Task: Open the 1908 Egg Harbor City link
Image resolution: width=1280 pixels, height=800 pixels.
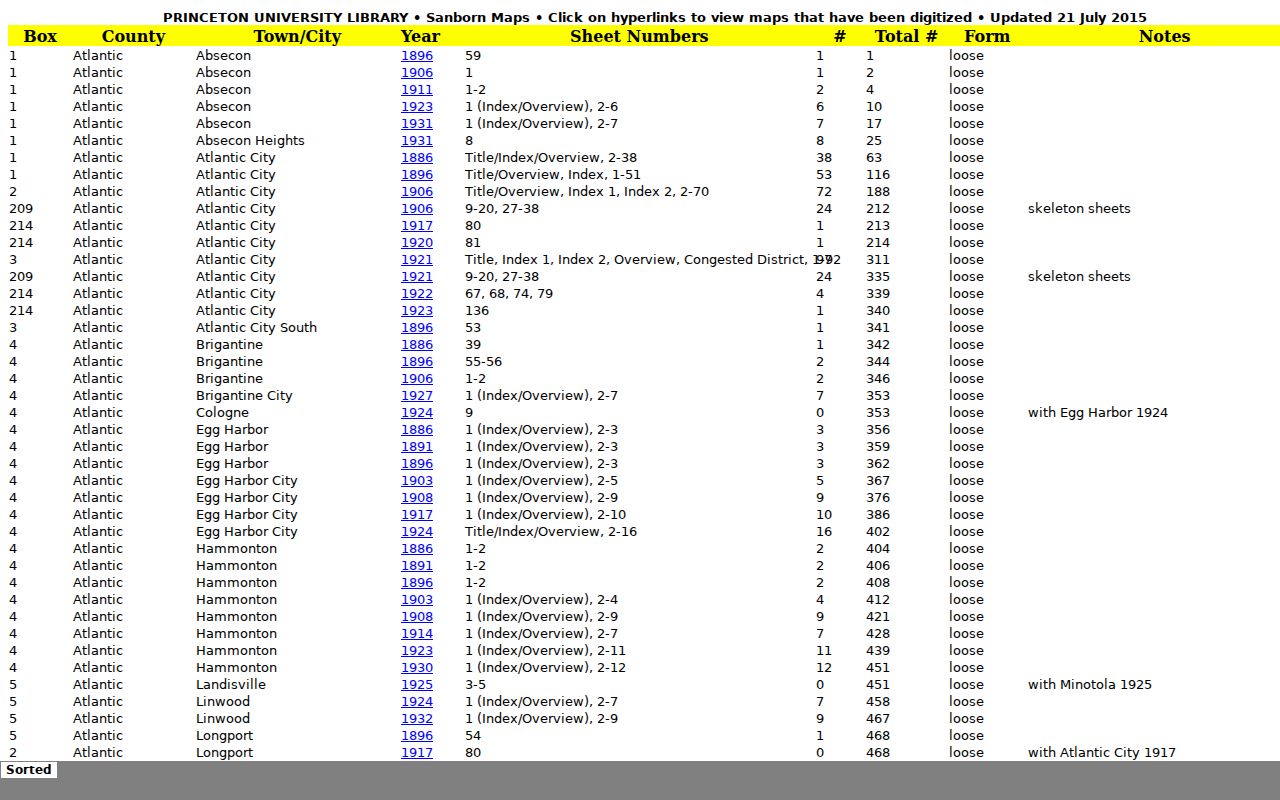Action: click(417, 498)
